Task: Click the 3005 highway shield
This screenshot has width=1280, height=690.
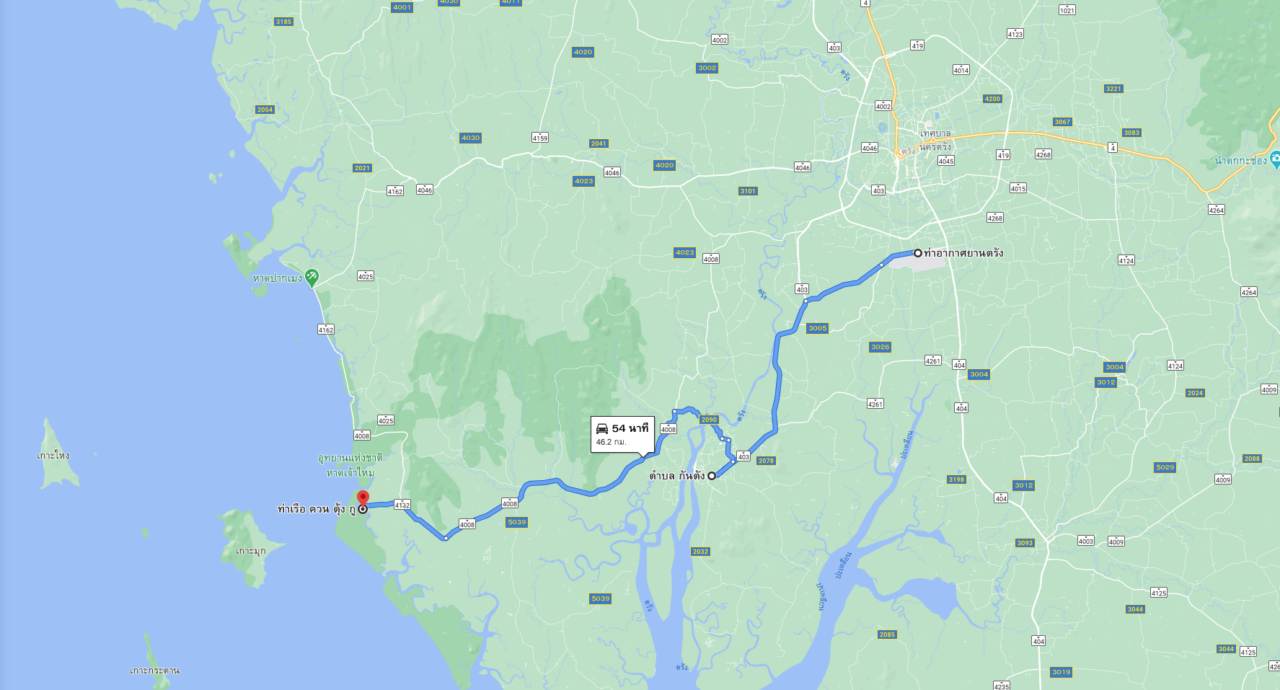Action: pyautogui.click(x=818, y=328)
